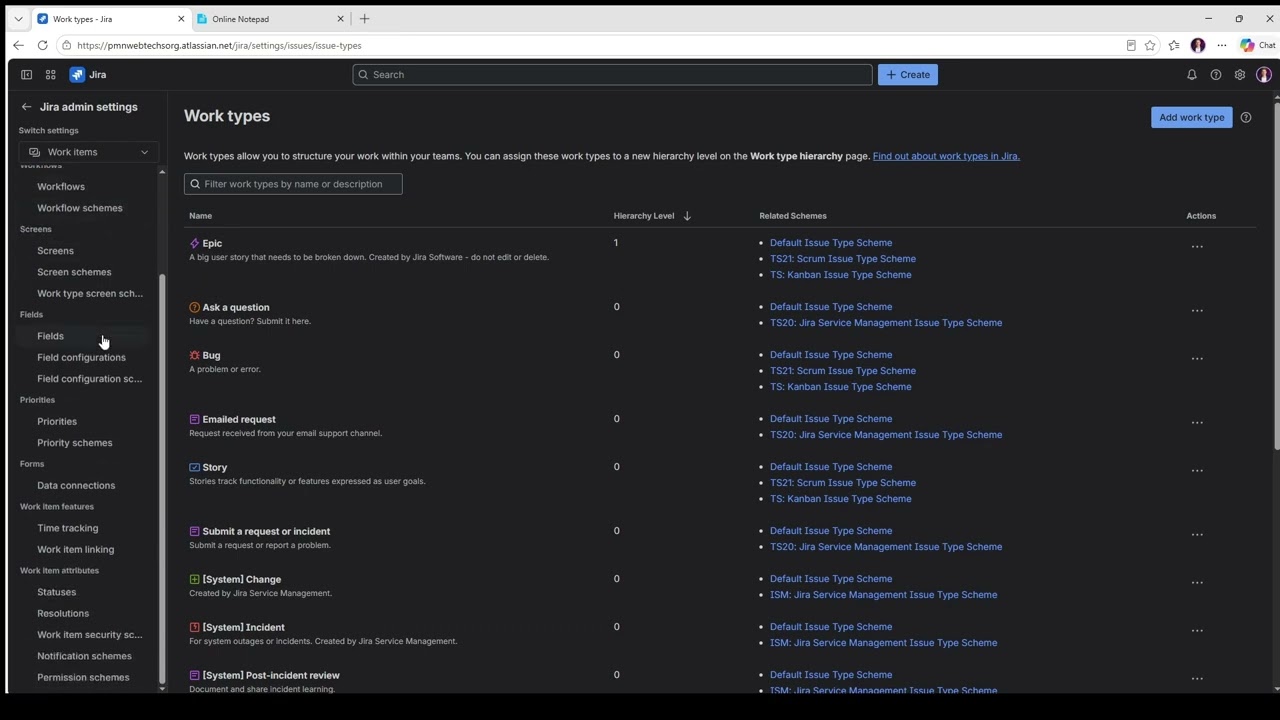This screenshot has height=720, width=1280.
Task: Open Find out about work types in Jira link
Action: (x=946, y=156)
